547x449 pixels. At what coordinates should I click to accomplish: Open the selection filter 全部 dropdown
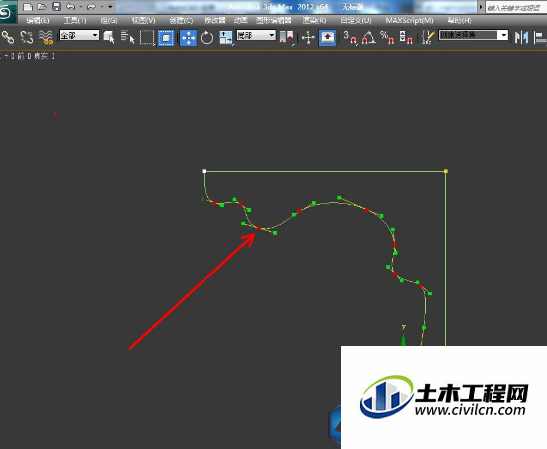point(79,35)
